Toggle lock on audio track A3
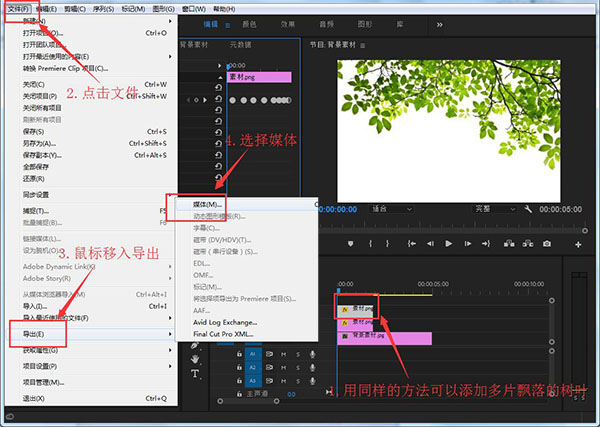Viewport: 600px width, 427px height. tap(239, 381)
